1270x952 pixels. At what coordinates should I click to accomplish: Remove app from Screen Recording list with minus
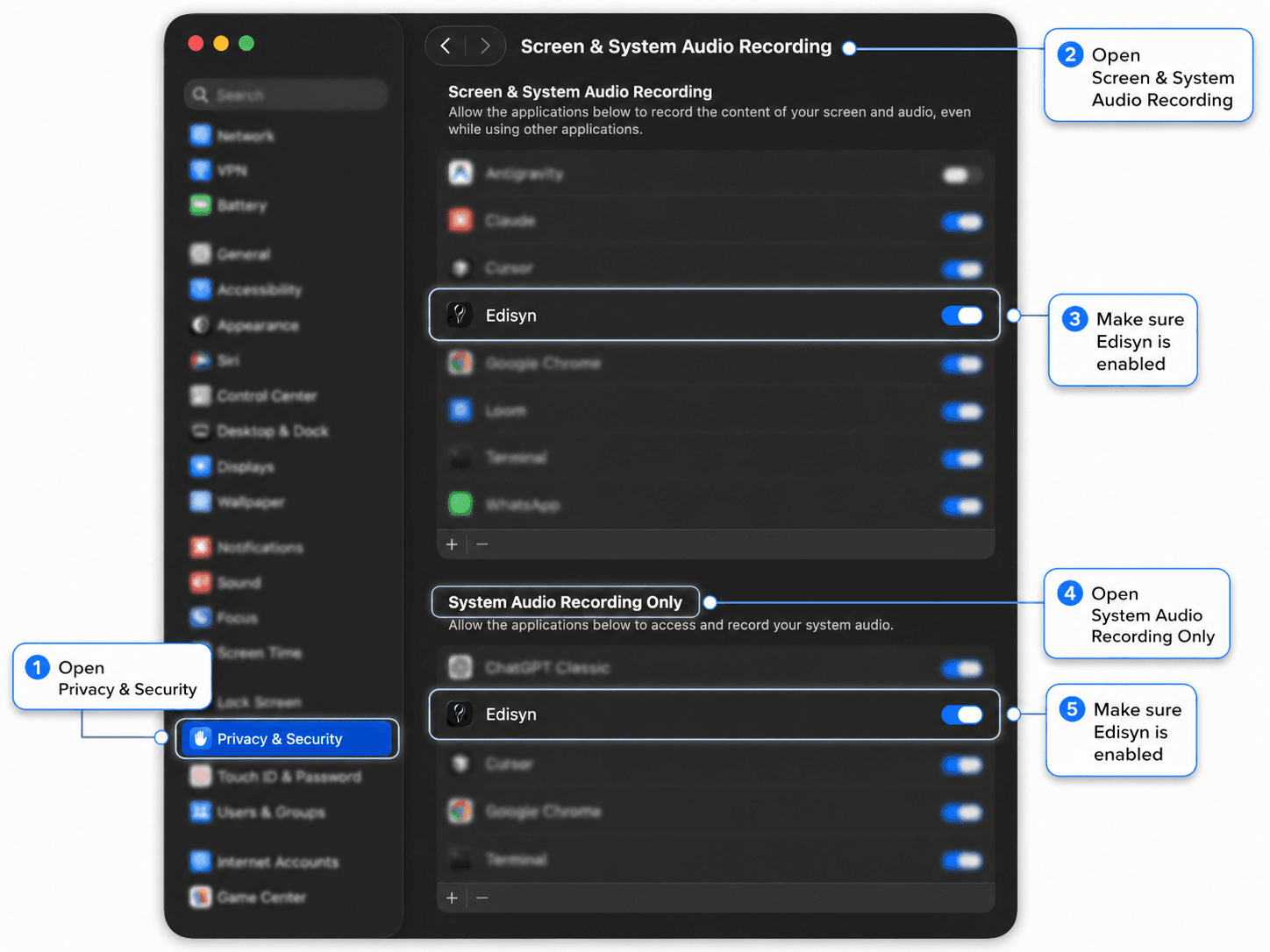pos(482,544)
